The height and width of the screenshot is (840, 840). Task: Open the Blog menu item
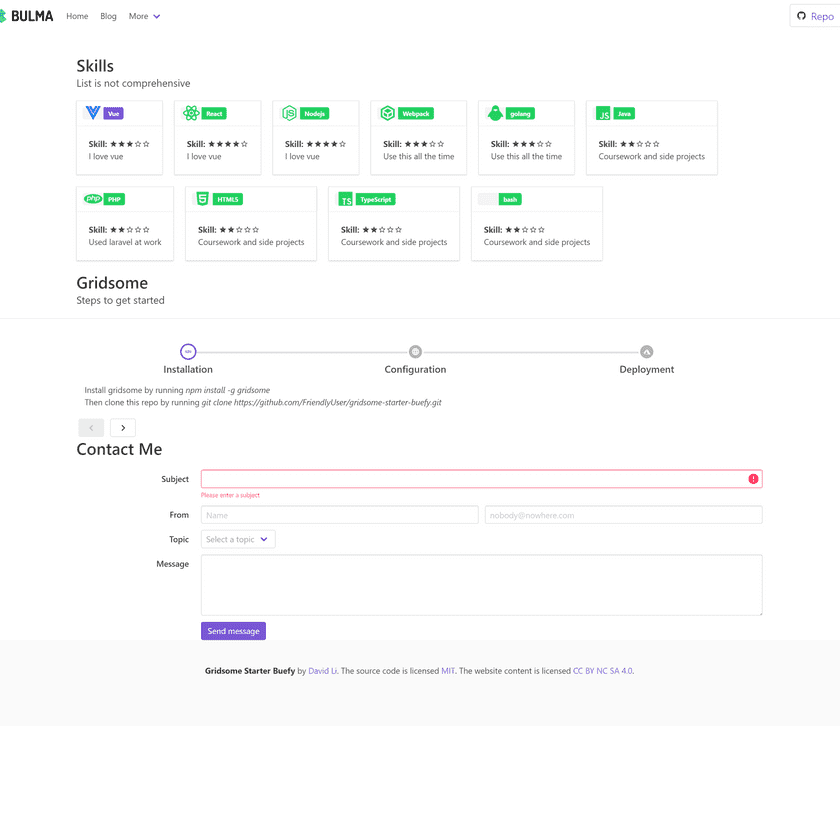click(108, 16)
